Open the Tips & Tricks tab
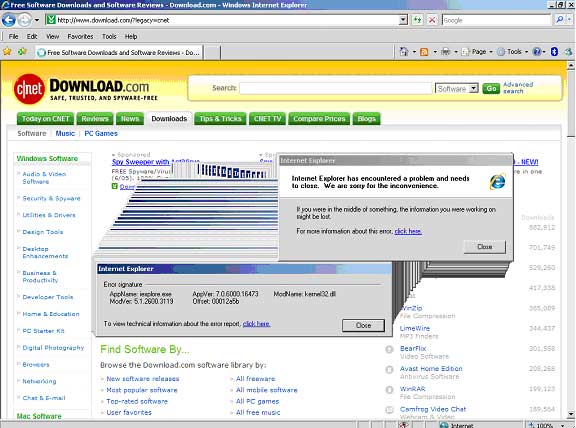Screen dimensions: 576x428 (x=220, y=119)
